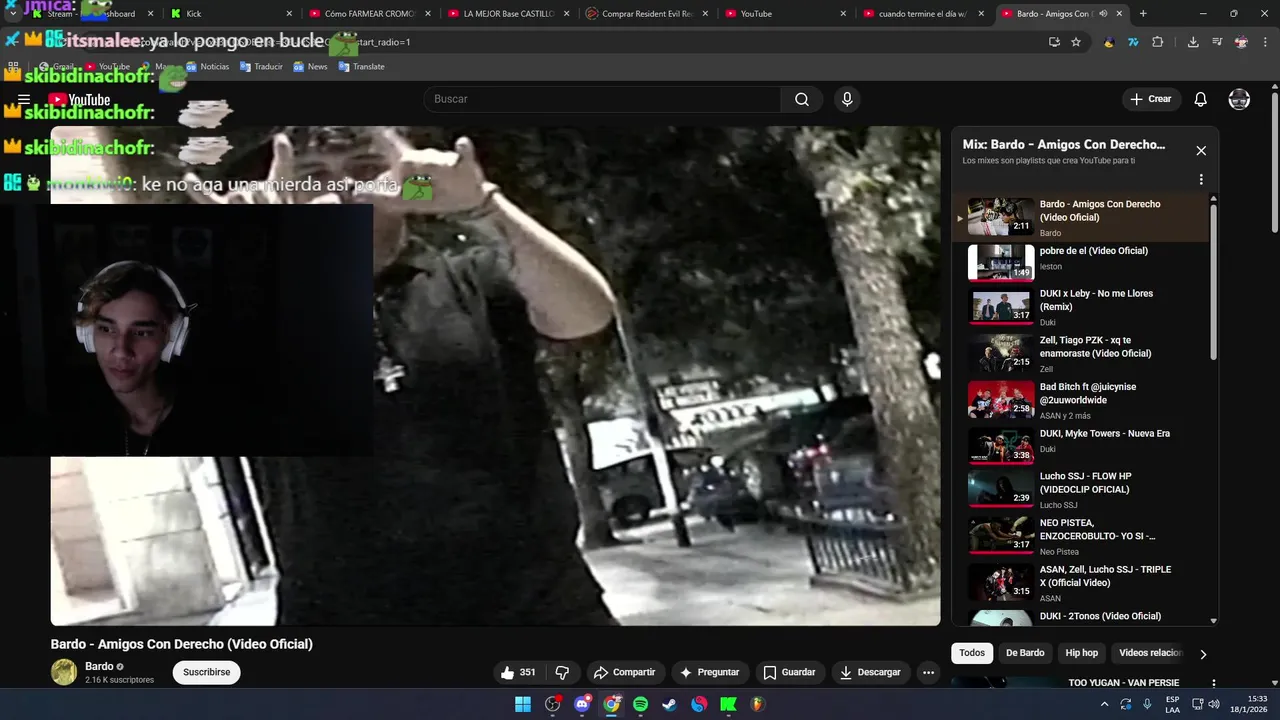Open more actions ellipsis under video
Screen dimensions: 1280x720
tap(928, 672)
